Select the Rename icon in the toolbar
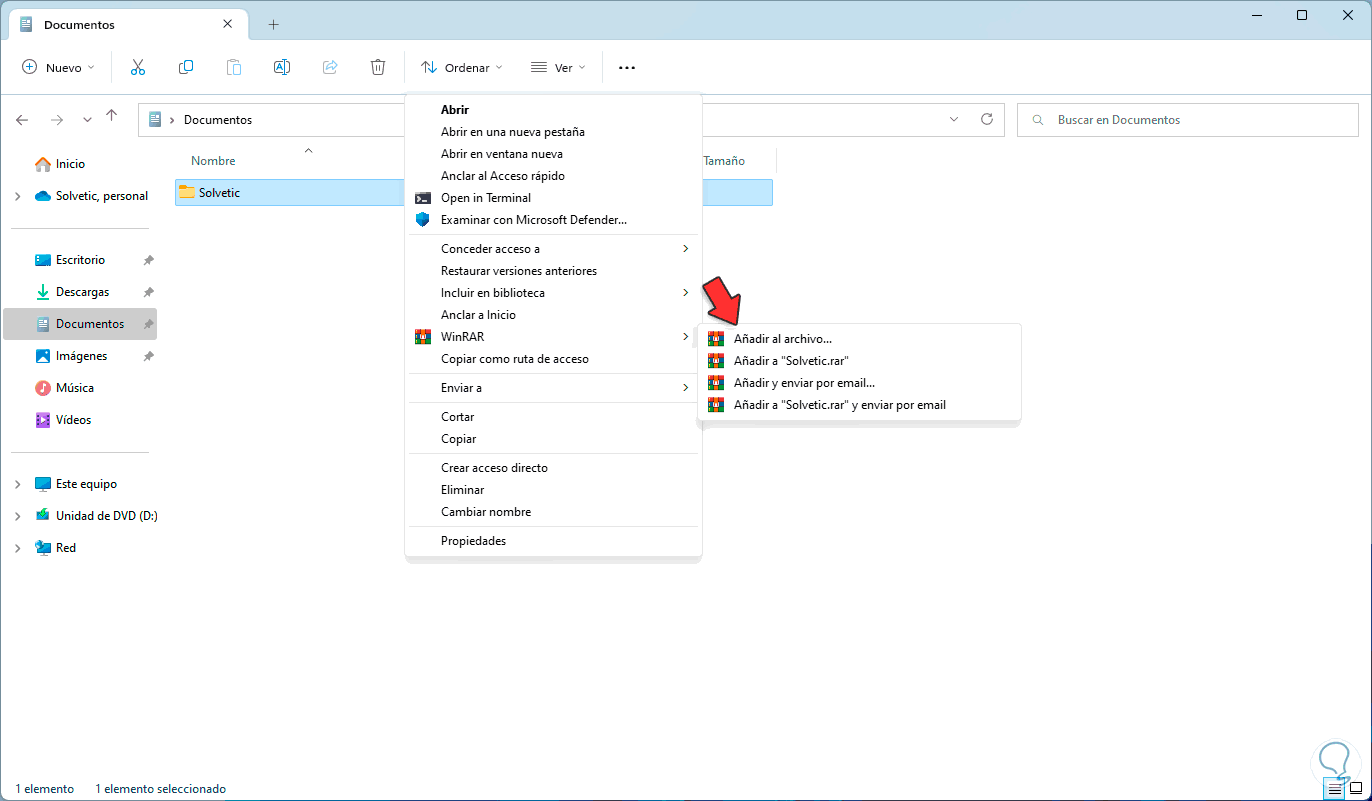1372x801 pixels. coord(282,66)
